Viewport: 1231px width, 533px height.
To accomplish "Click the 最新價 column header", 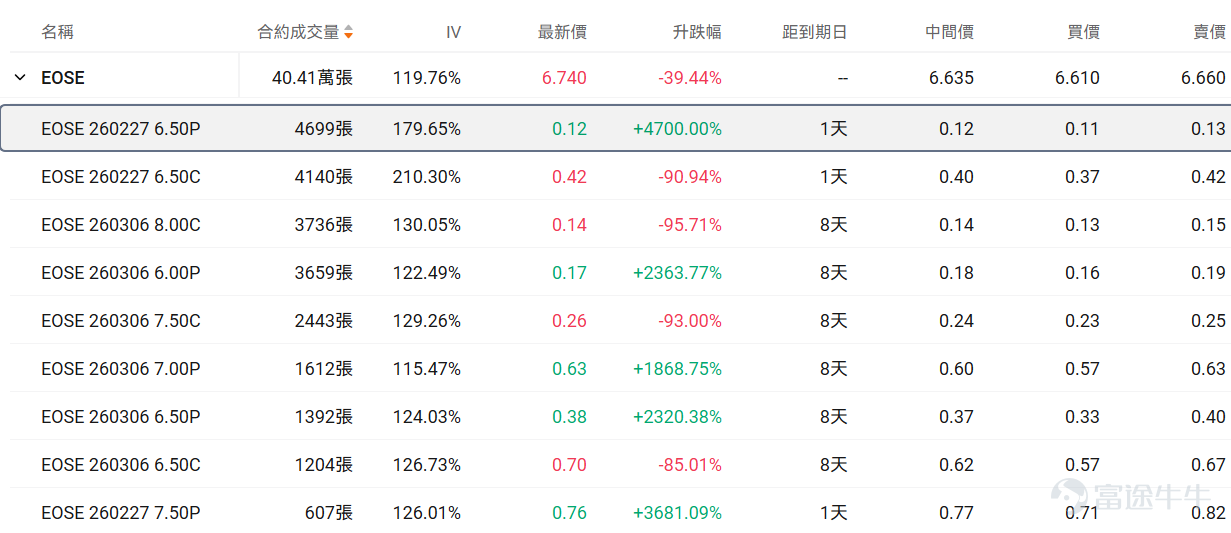I will tap(562, 33).
